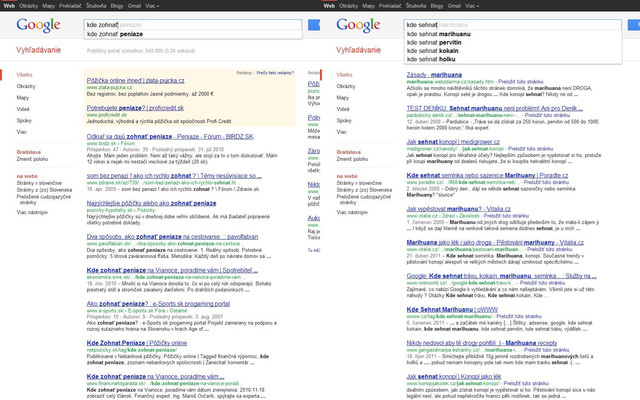Choose suggestion 'kde sehnat kokain'

pyautogui.click(x=513, y=51)
